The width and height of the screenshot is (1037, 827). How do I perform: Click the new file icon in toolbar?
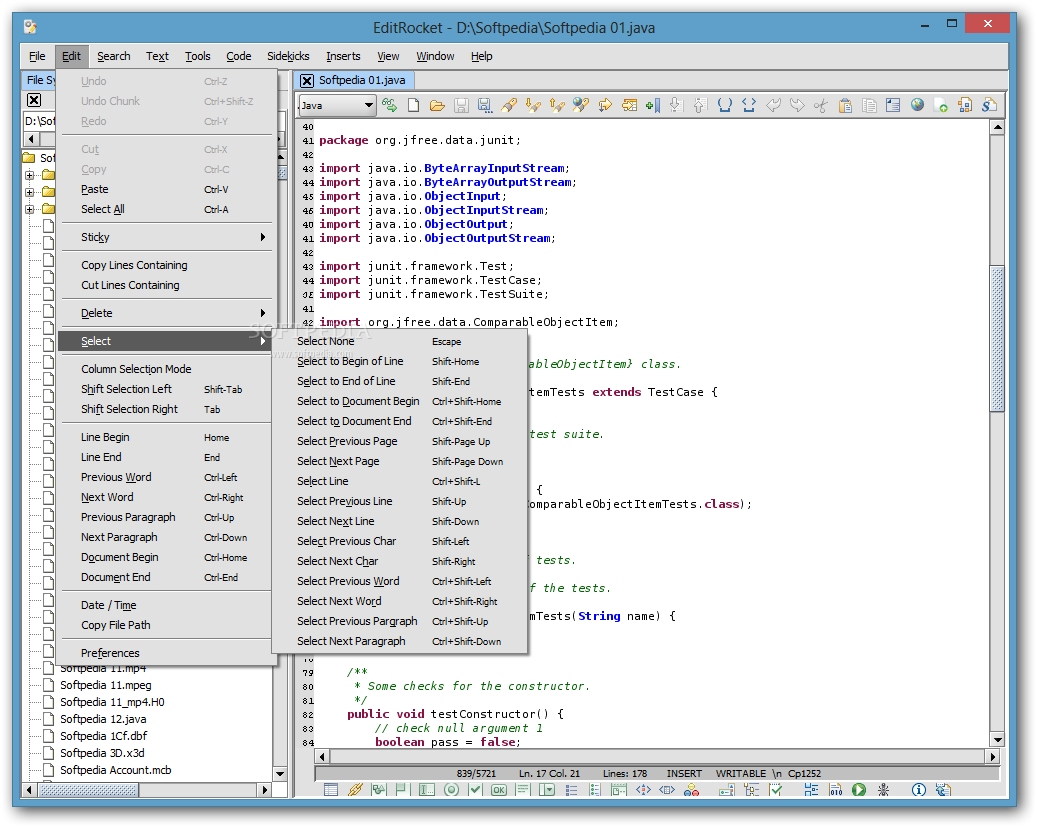413,105
